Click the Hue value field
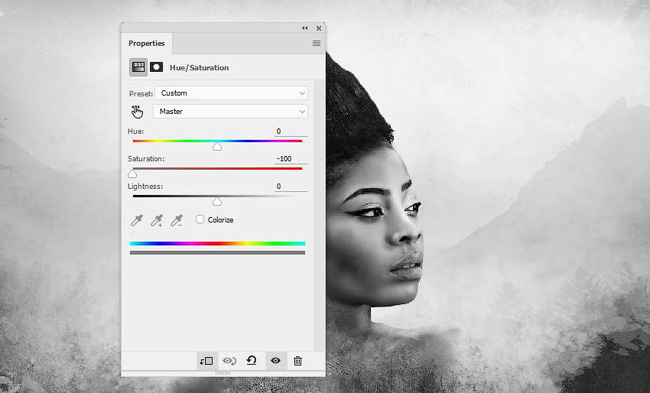 tap(291, 131)
